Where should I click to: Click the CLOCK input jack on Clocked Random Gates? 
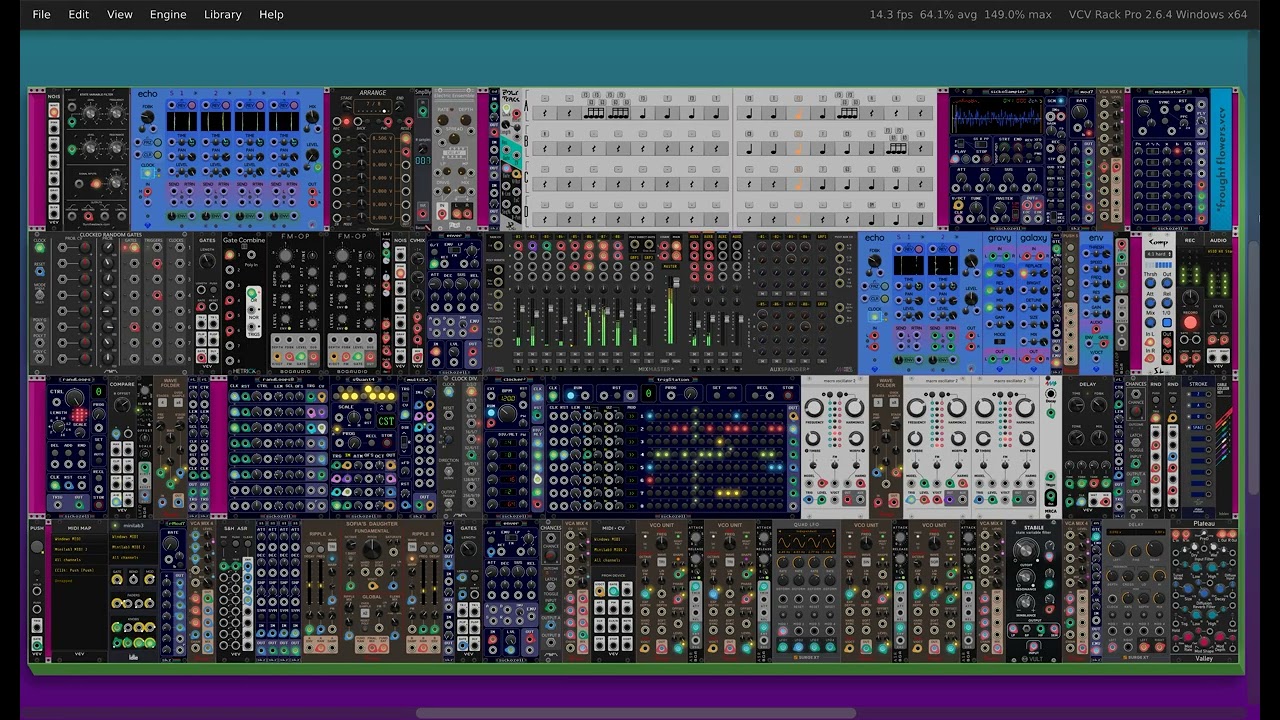click(40, 250)
